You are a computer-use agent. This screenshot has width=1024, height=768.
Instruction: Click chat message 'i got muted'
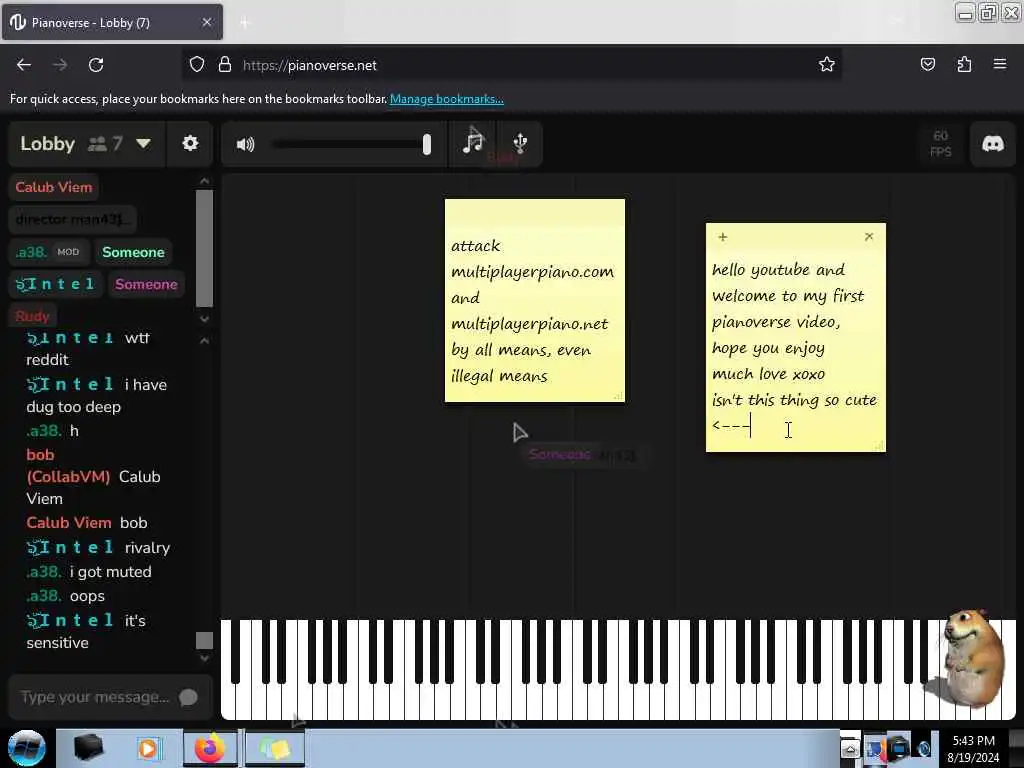(110, 572)
